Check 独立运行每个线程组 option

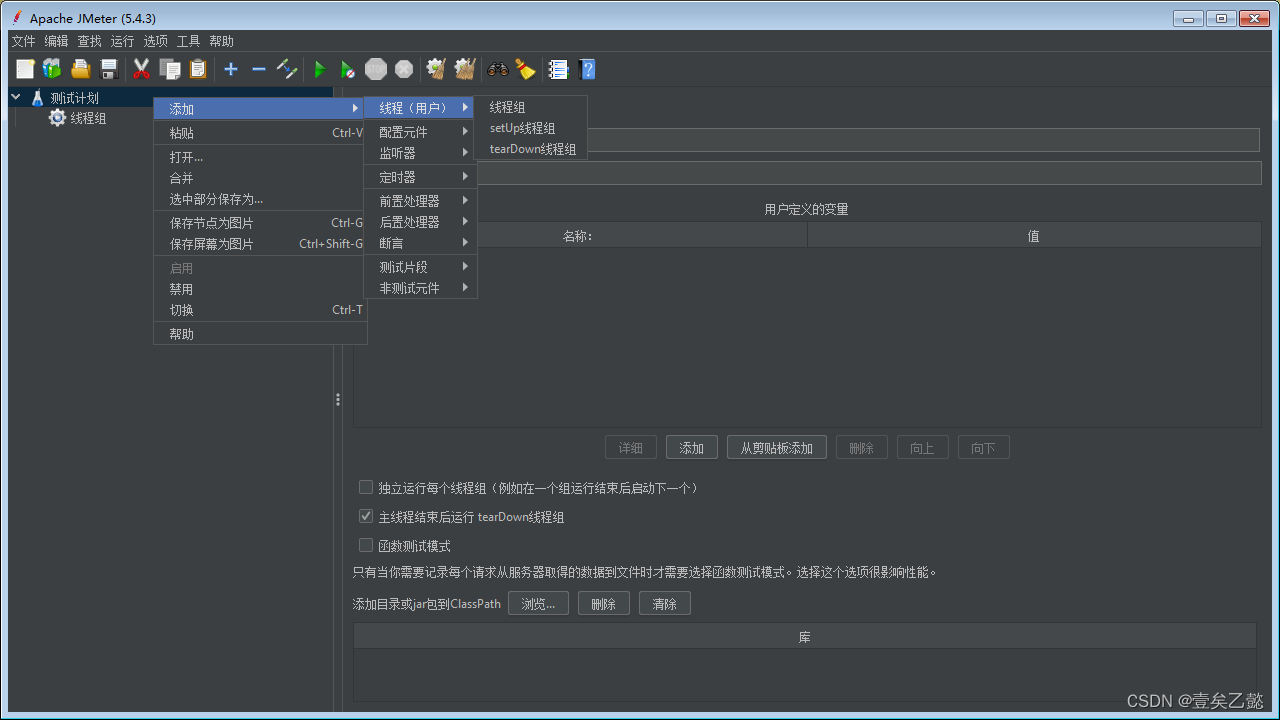point(366,487)
